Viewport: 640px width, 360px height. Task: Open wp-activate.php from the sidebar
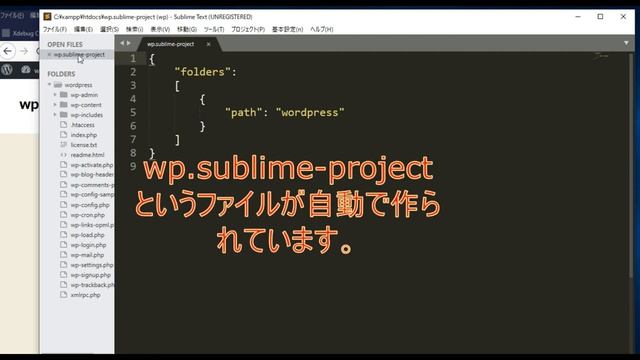[92, 165]
